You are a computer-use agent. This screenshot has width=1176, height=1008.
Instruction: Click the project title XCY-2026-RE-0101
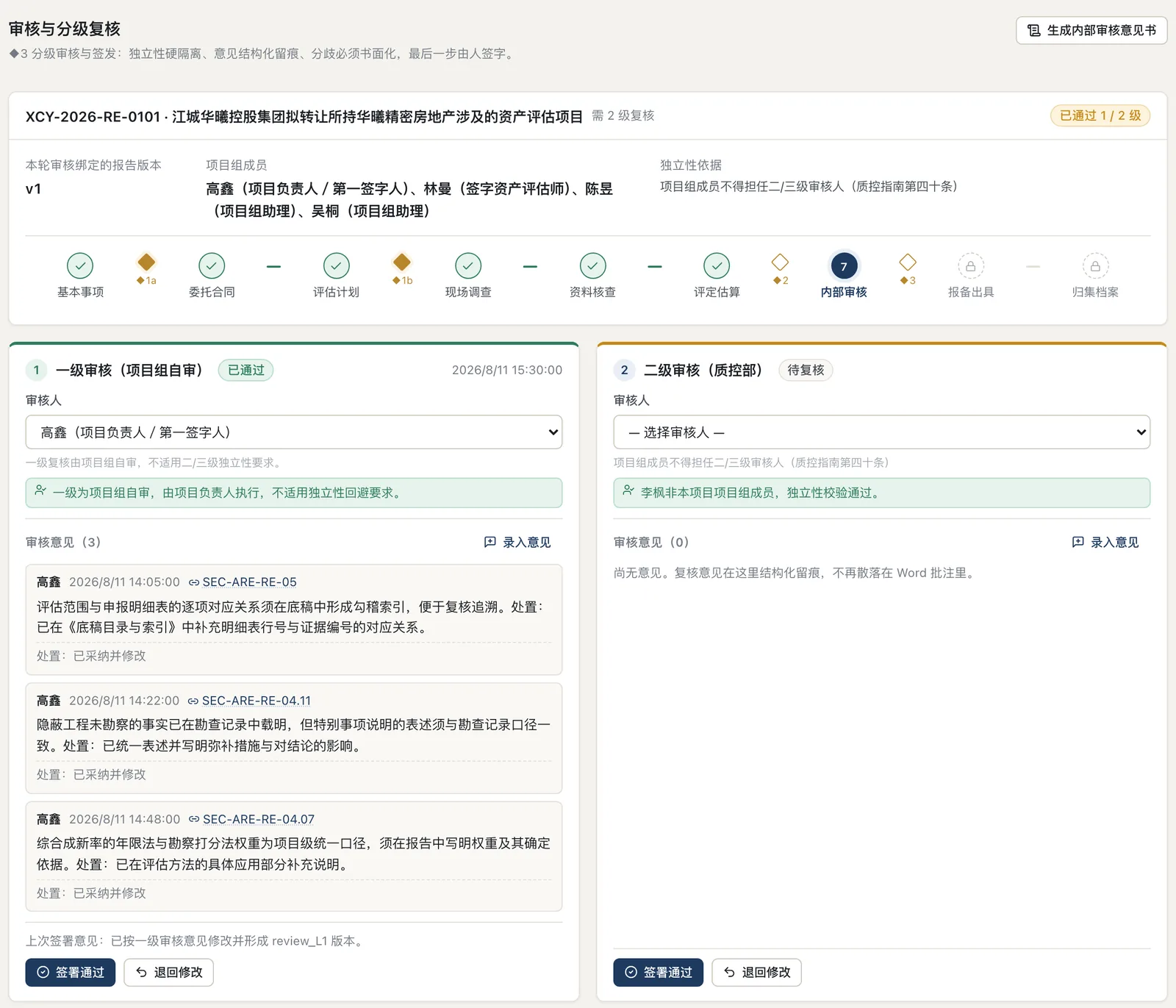tap(304, 117)
